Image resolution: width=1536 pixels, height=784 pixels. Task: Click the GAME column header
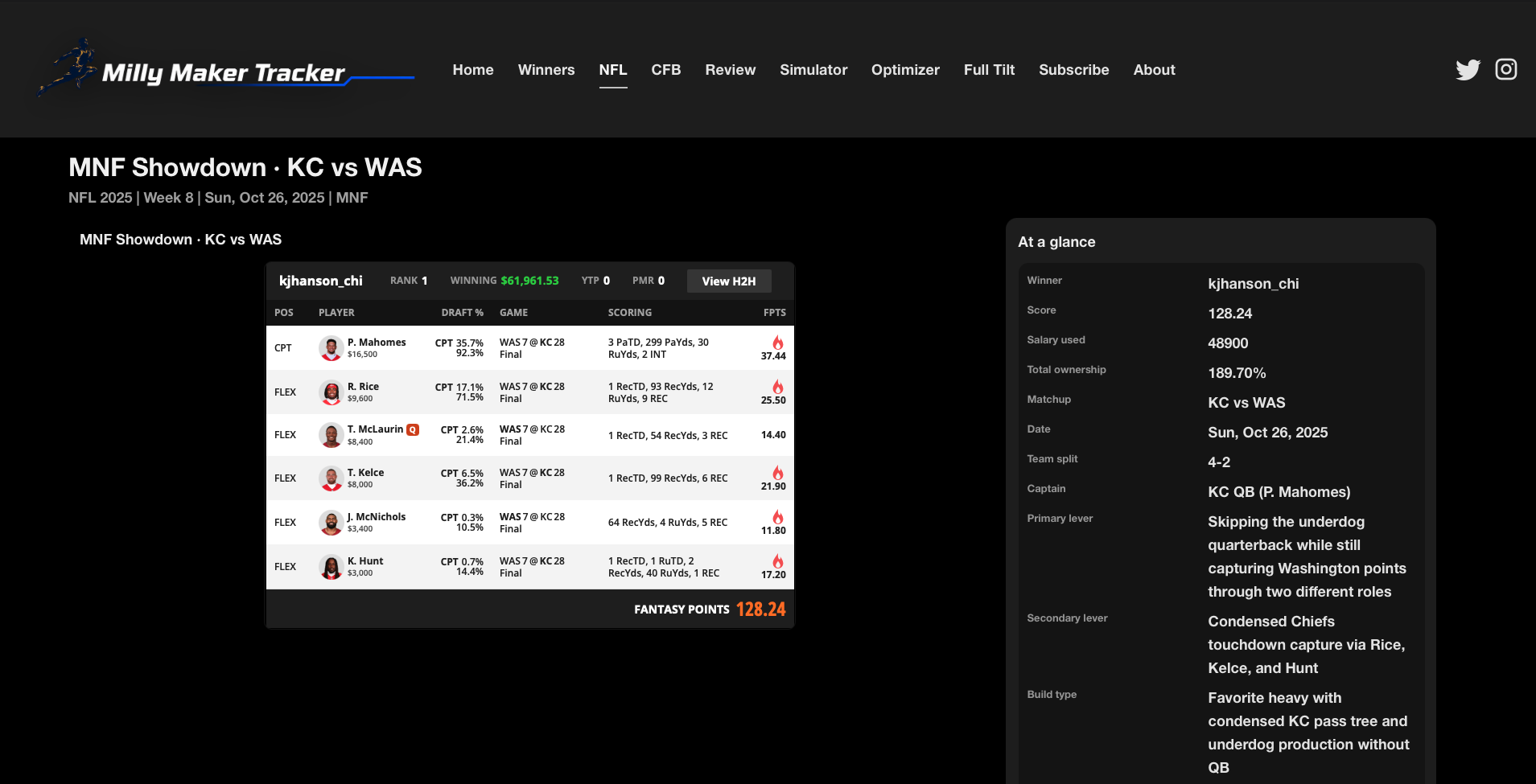[514, 312]
